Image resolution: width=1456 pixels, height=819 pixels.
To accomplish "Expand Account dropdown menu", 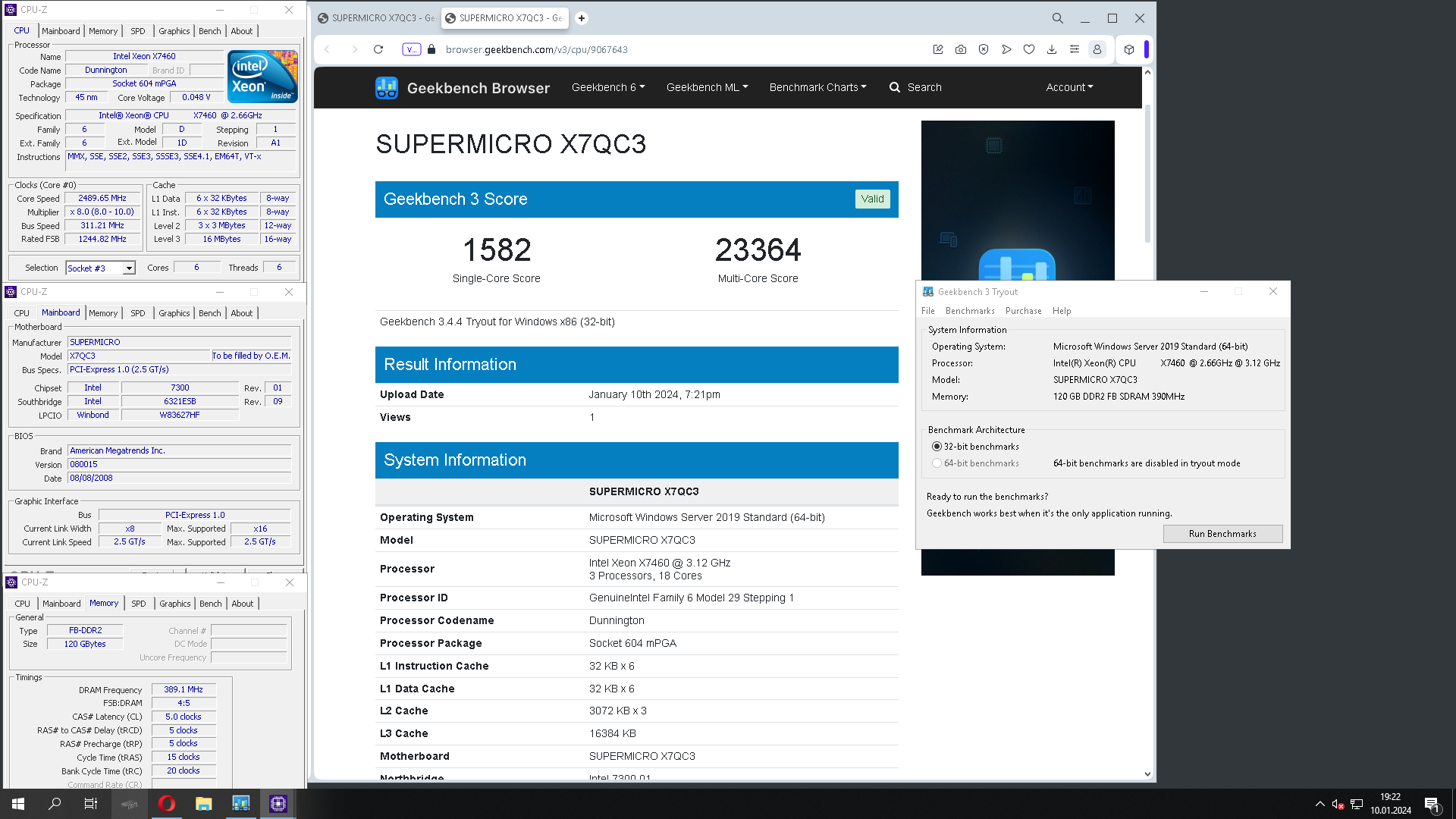I will pyautogui.click(x=1069, y=87).
